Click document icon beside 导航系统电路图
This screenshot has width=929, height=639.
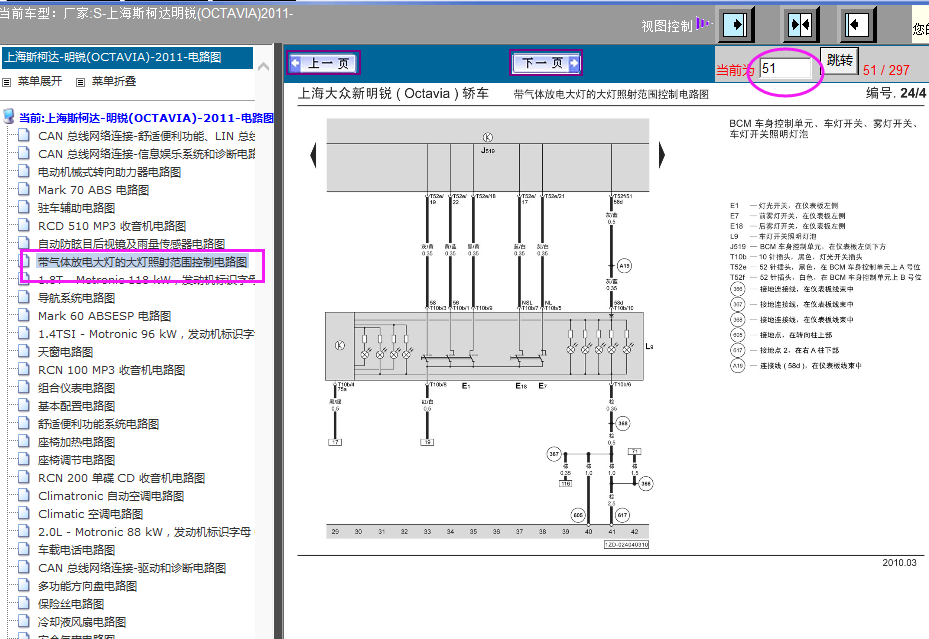tap(24, 297)
